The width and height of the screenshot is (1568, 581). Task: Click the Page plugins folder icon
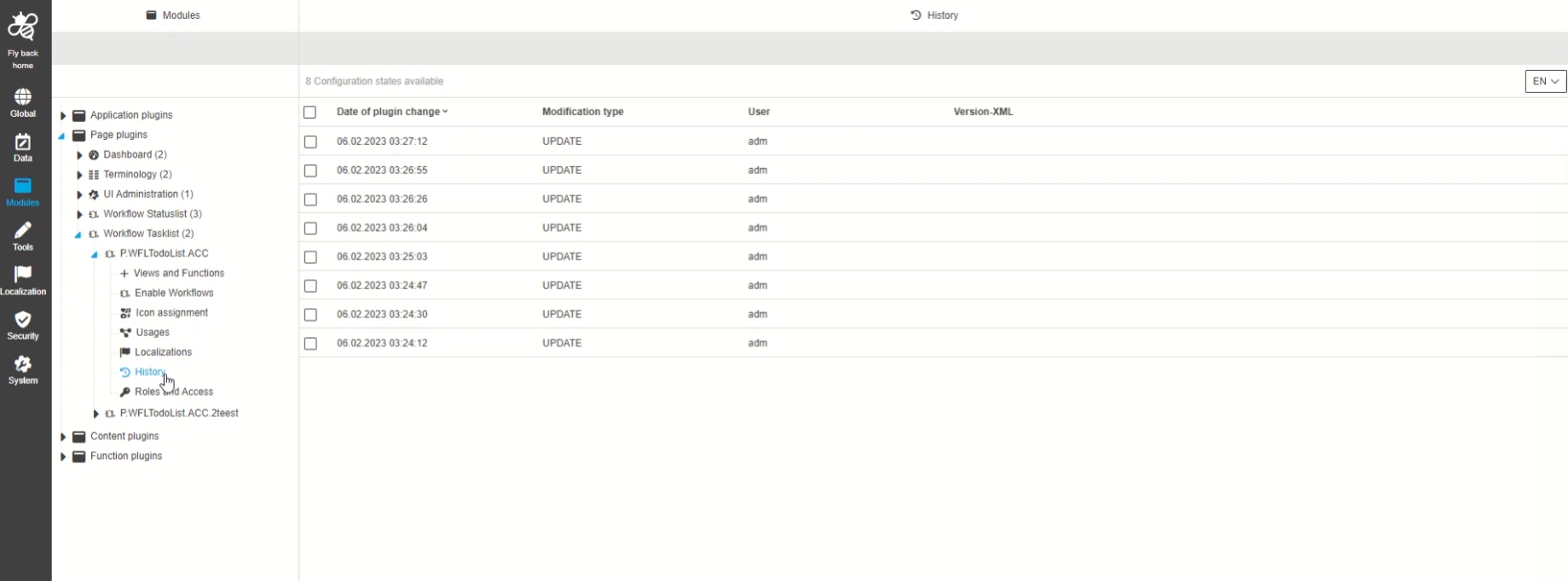click(79, 135)
